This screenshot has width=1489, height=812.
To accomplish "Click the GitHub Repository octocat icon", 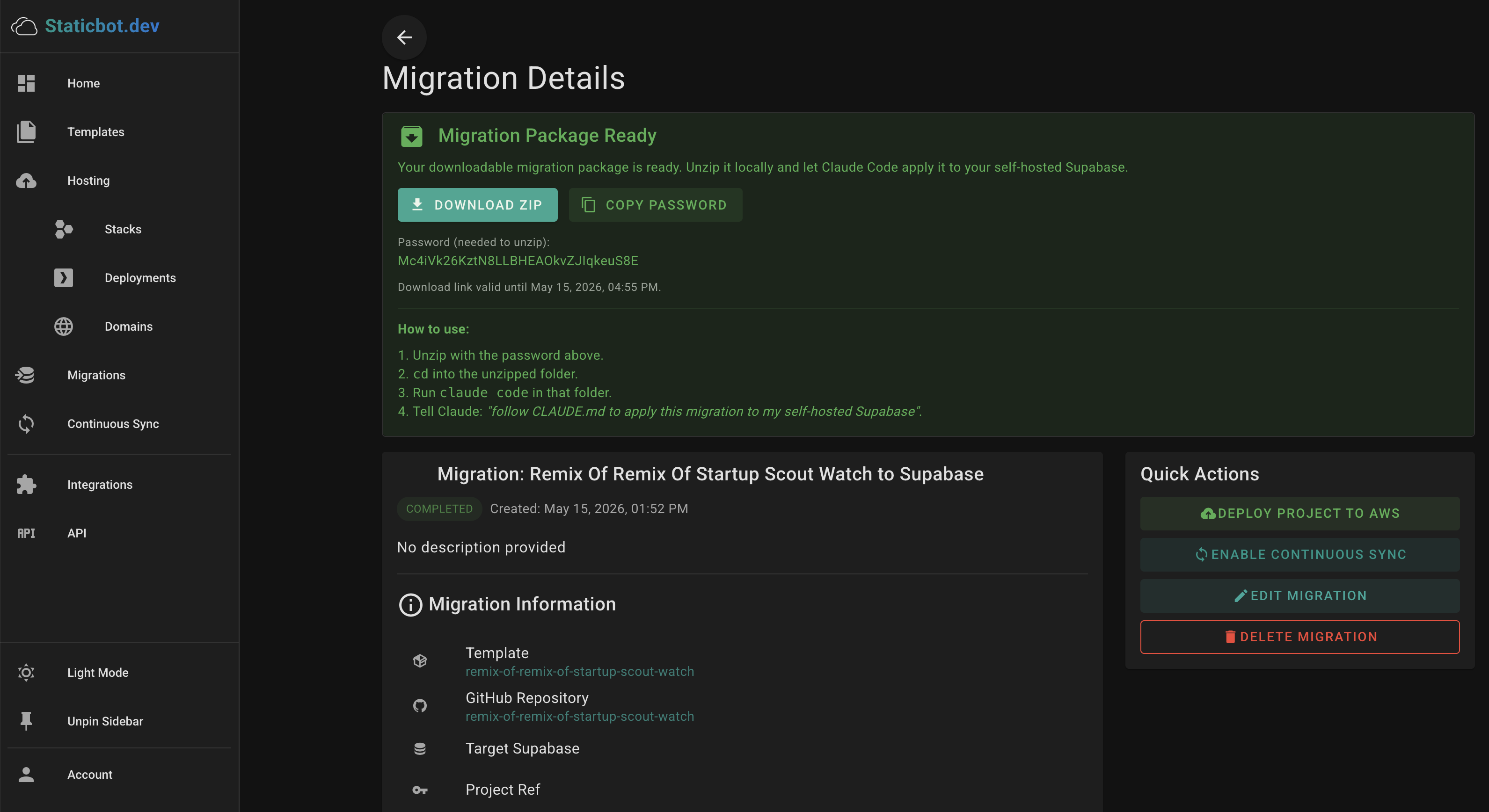I will coord(420,706).
